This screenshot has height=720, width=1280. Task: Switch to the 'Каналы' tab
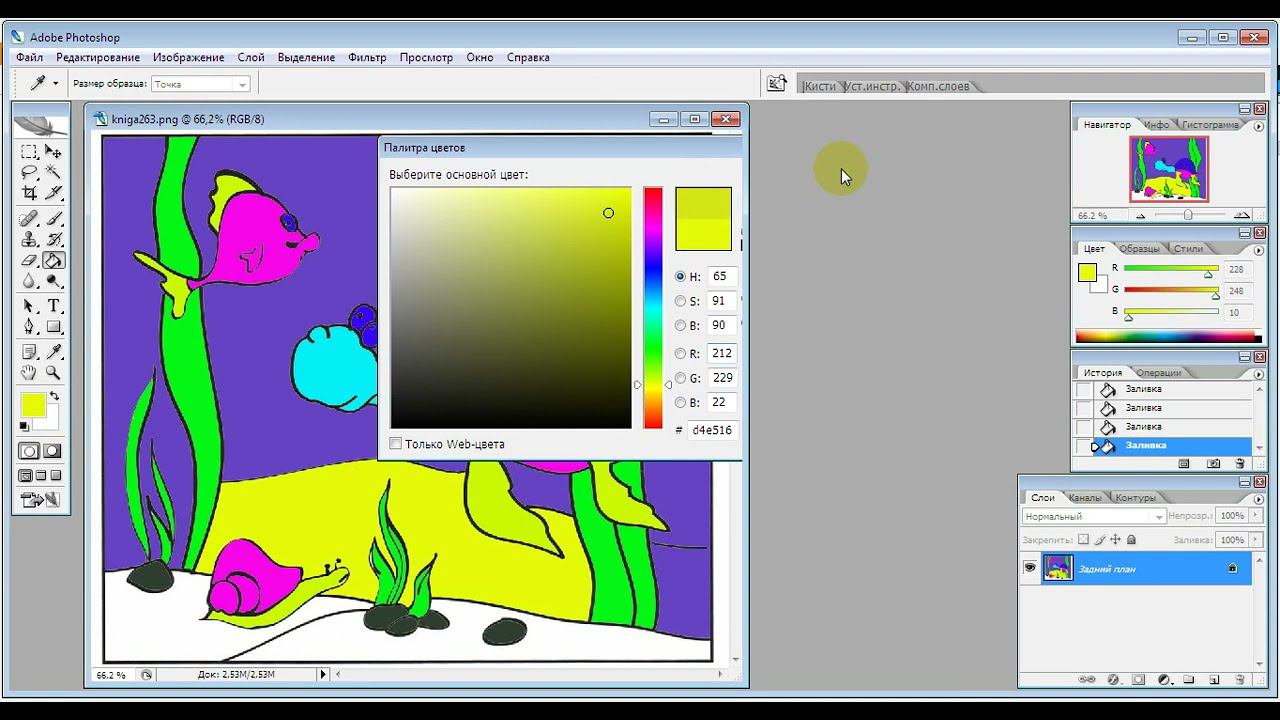pyautogui.click(x=1084, y=497)
